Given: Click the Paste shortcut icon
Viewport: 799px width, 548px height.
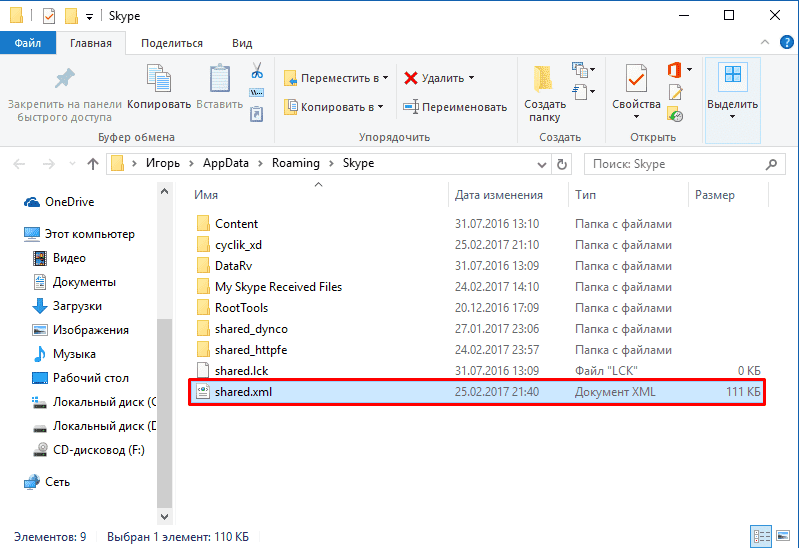Looking at the screenshot, I should tap(256, 114).
